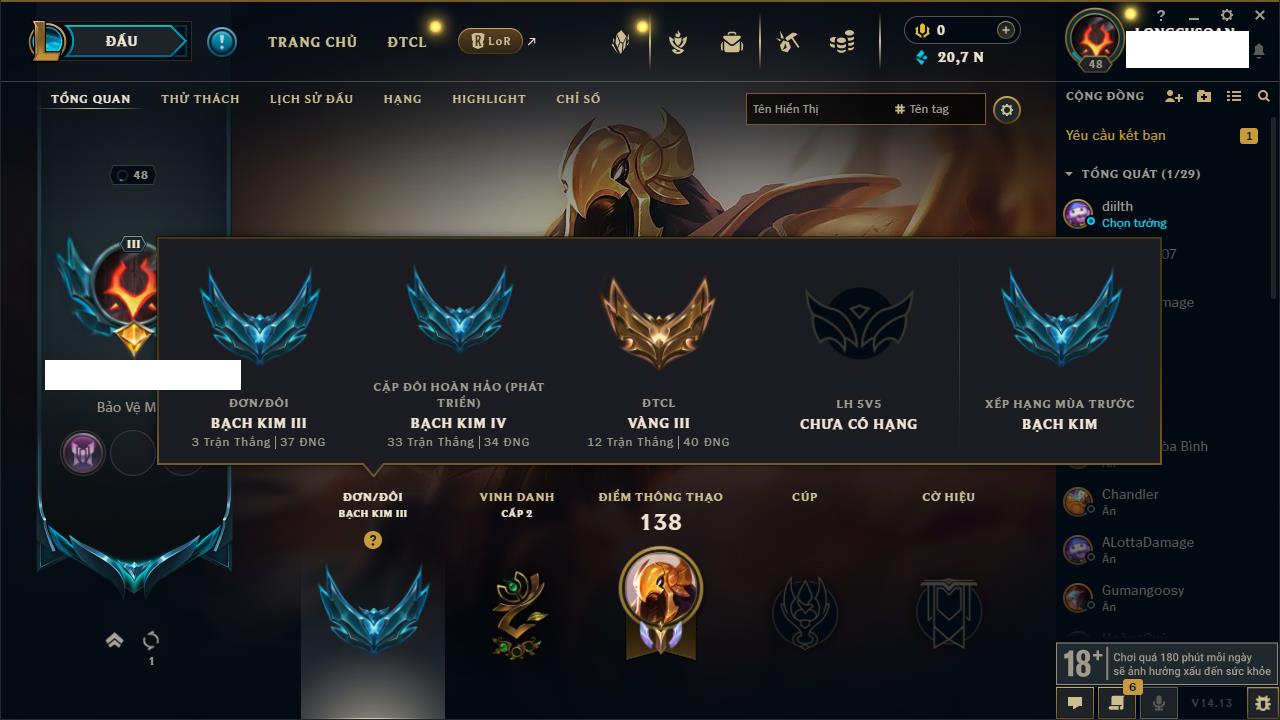Open the friends list search icon
Image resolution: width=1280 pixels, height=720 pixels.
point(1264,96)
